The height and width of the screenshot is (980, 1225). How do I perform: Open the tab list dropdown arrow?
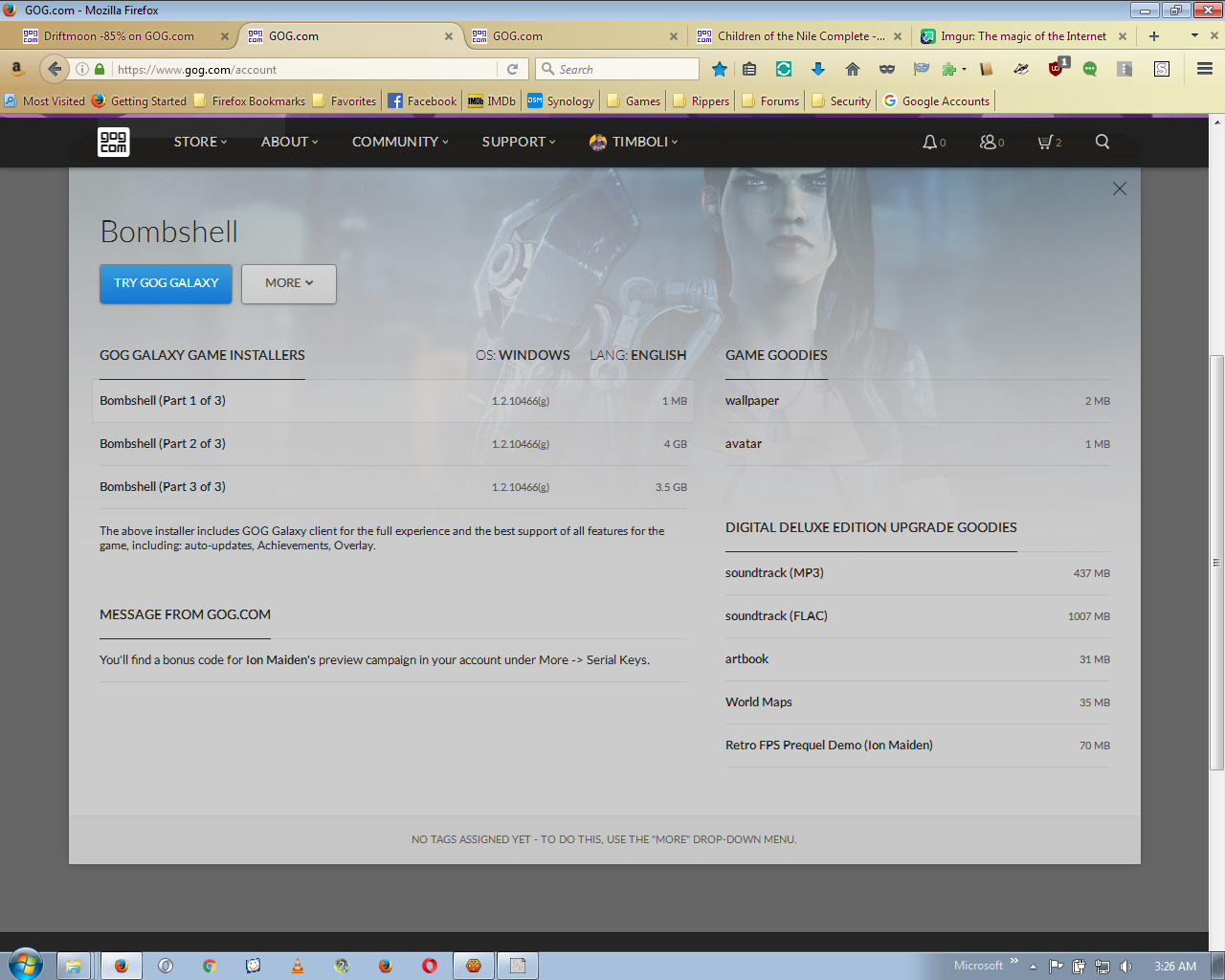(x=1194, y=35)
